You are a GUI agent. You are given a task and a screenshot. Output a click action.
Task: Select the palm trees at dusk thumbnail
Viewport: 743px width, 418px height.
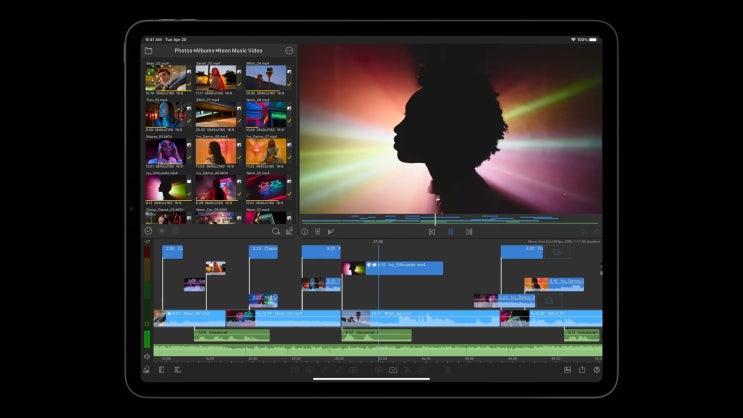click(x=266, y=78)
